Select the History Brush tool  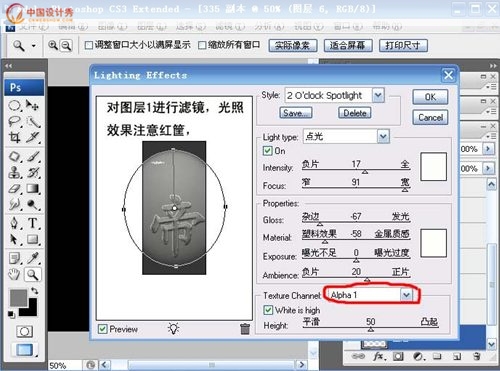pos(32,172)
